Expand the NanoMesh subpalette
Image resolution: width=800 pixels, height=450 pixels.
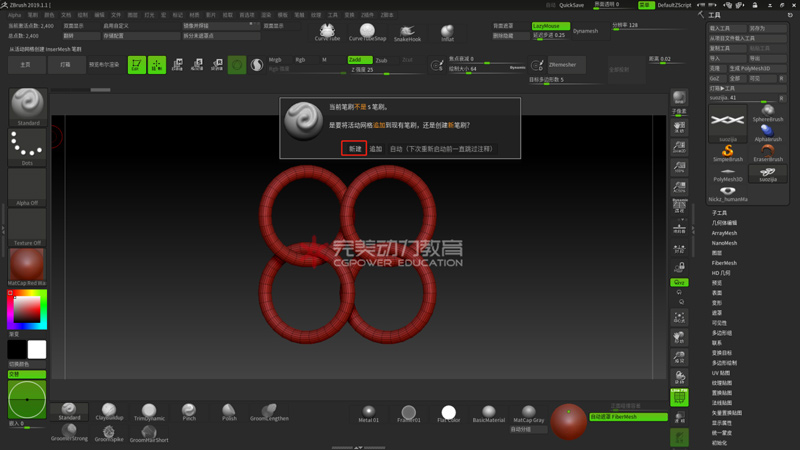point(724,243)
